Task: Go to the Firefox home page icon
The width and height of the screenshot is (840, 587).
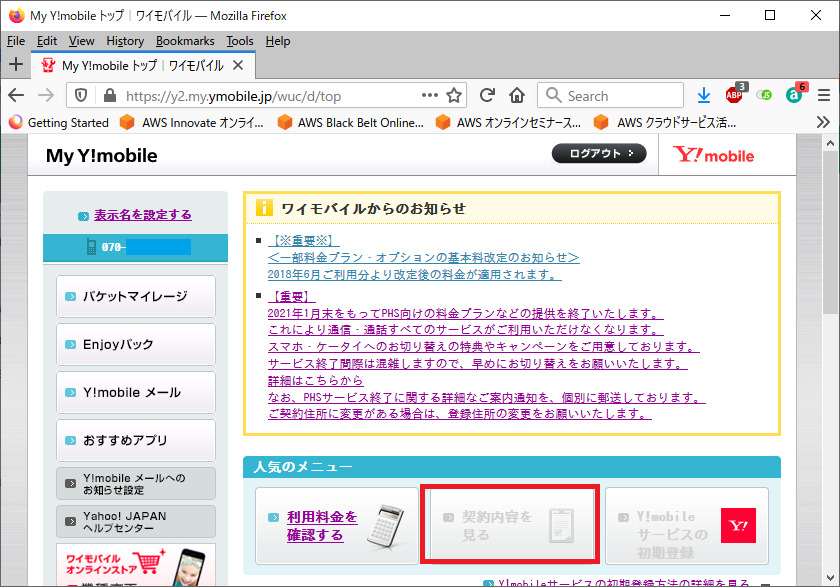Action: (x=516, y=96)
